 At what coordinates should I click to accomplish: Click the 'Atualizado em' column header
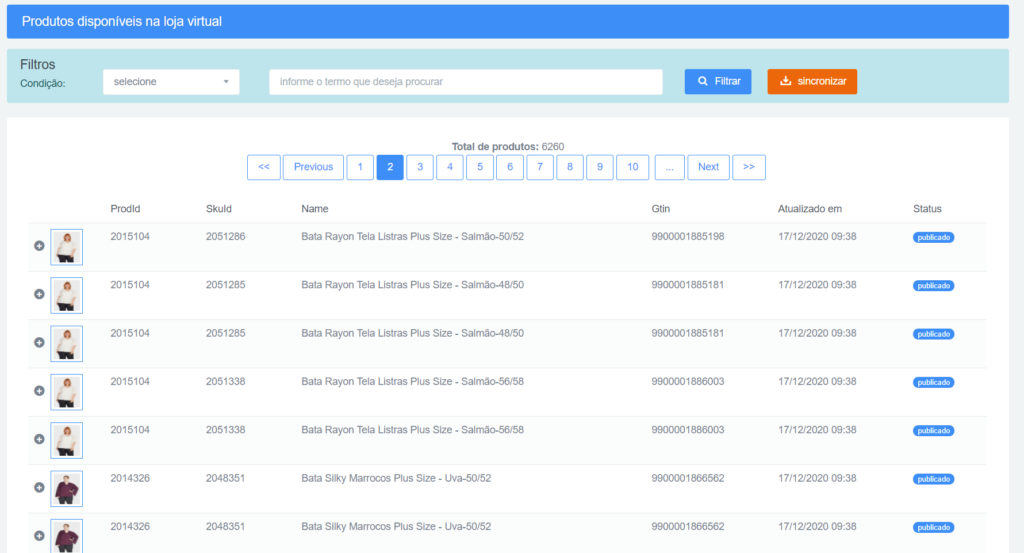click(810, 209)
